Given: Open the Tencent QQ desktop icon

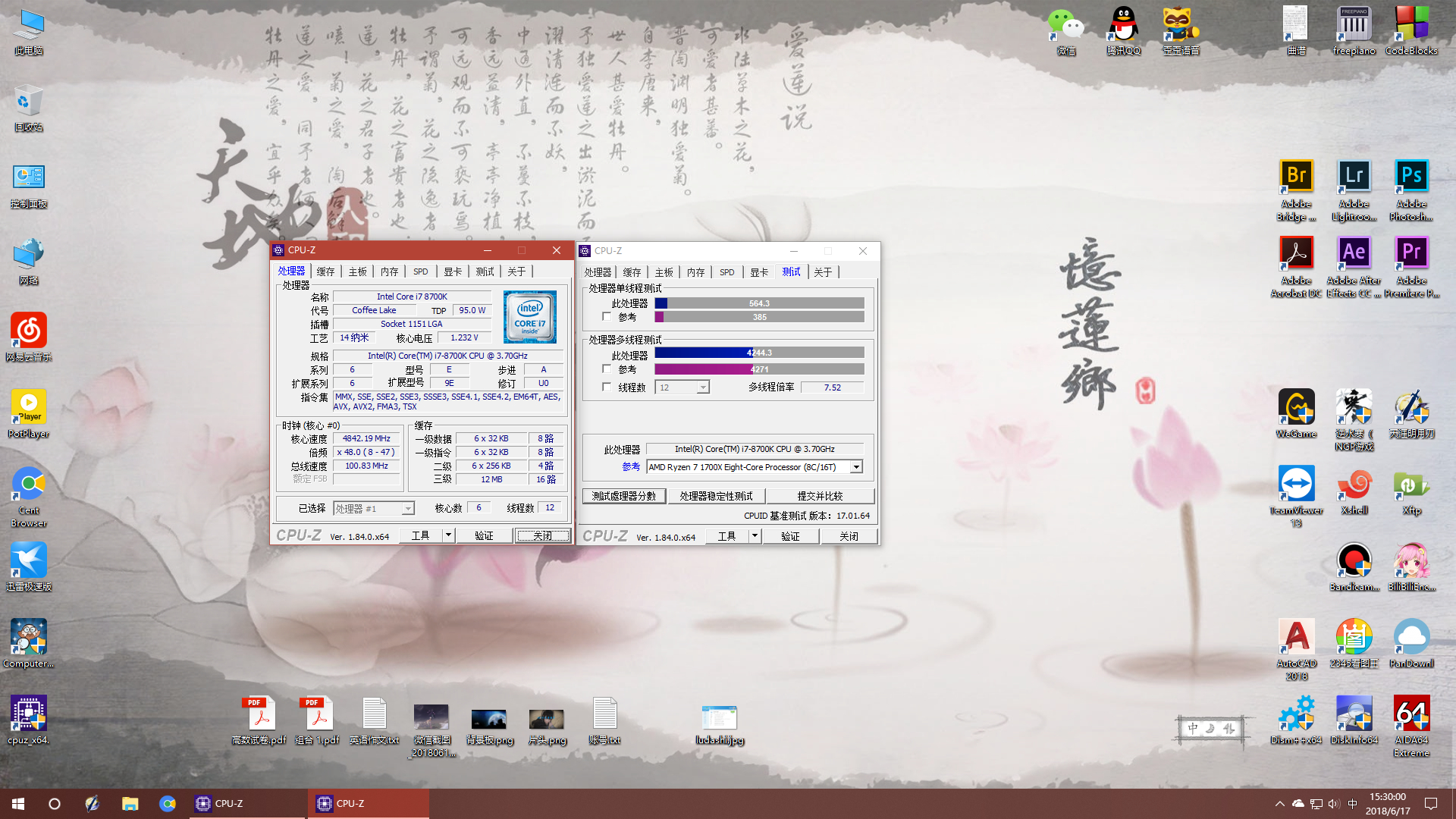Looking at the screenshot, I should (1123, 32).
